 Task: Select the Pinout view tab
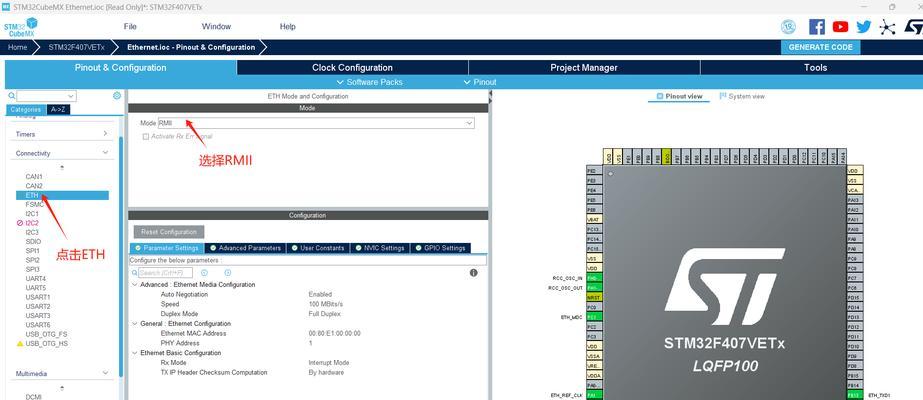click(679, 96)
